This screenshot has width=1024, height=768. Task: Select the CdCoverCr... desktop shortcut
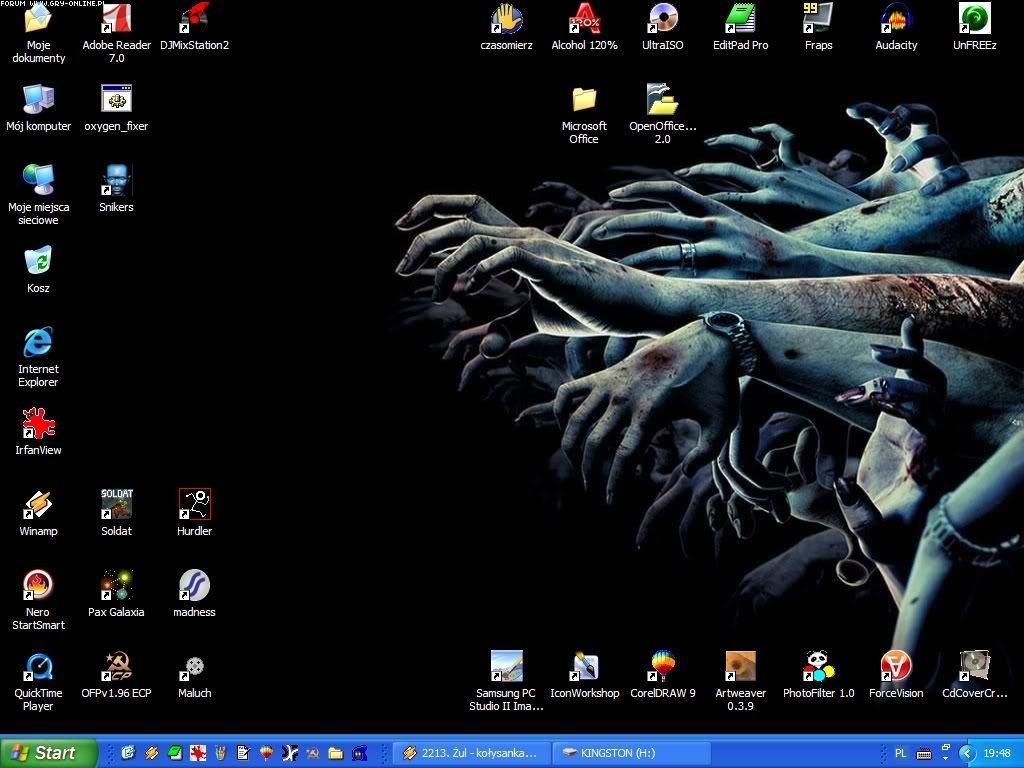coord(974,675)
